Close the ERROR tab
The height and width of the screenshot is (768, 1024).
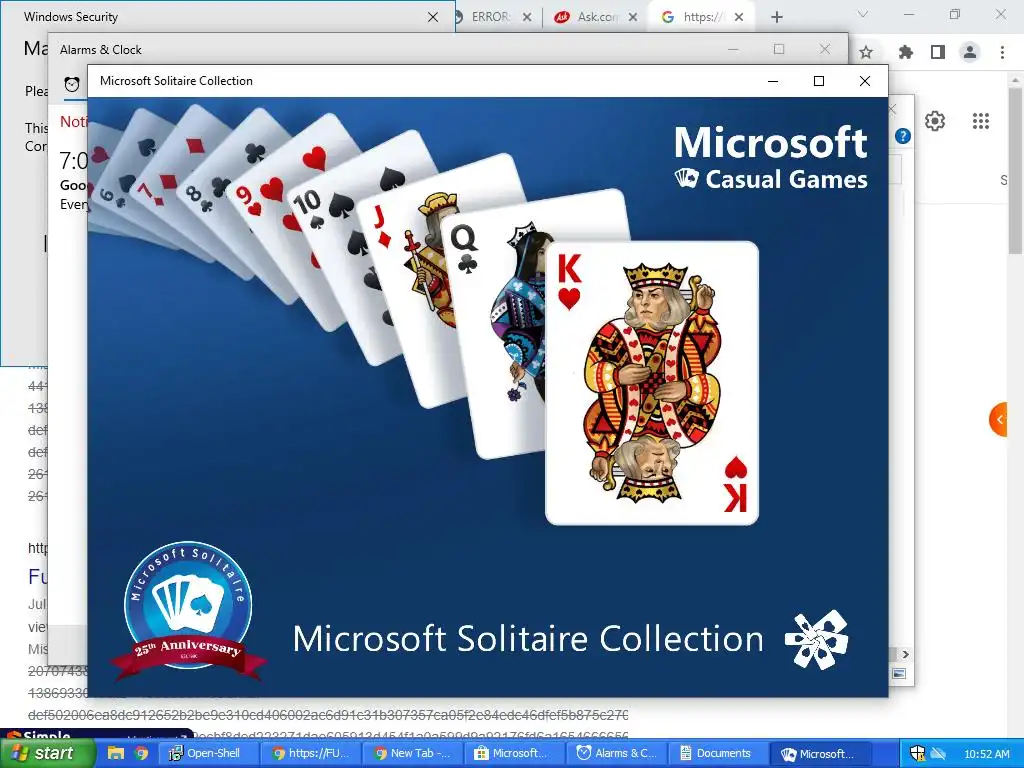tap(527, 17)
